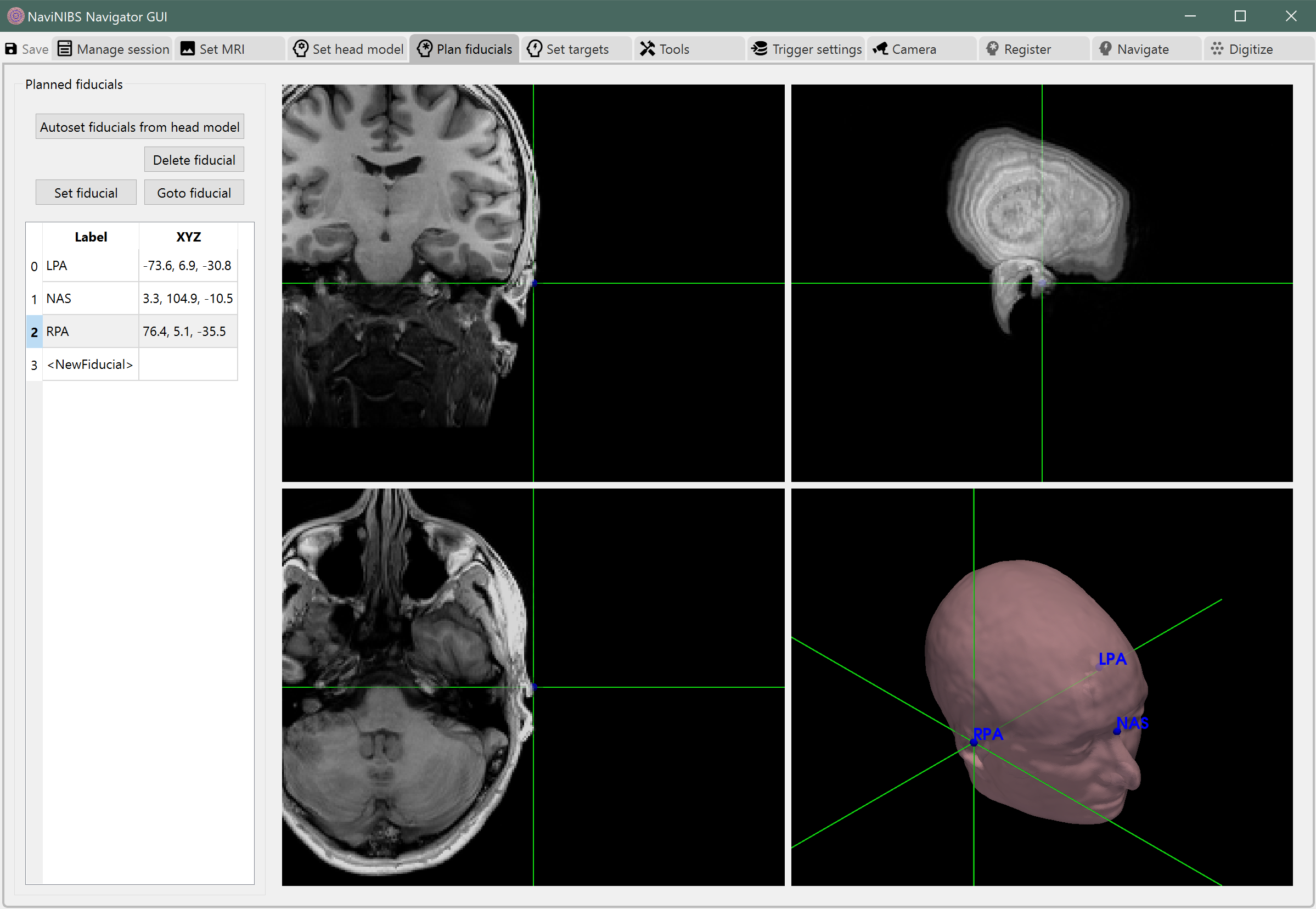Image resolution: width=1316 pixels, height=909 pixels.
Task: Click the empty XYZ cell of <NewFiducial>
Action: (188, 365)
